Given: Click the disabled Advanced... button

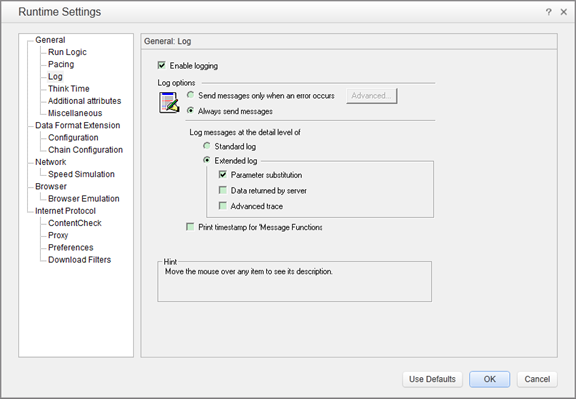Looking at the screenshot, I should (x=372, y=96).
